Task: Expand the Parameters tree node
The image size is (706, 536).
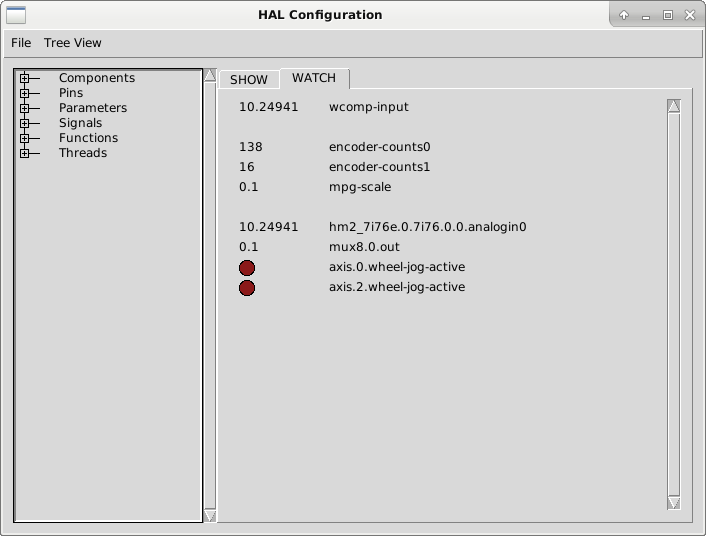Action: (x=24, y=108)
